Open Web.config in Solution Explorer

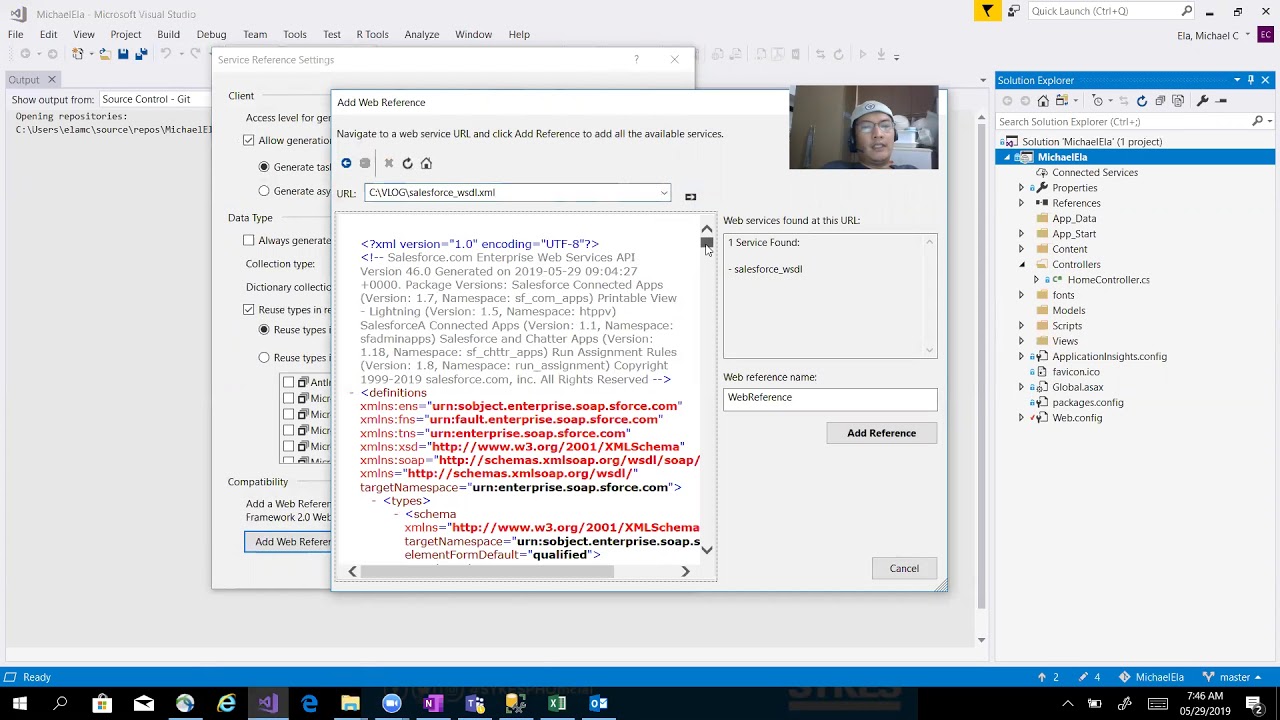point(1077,418)
